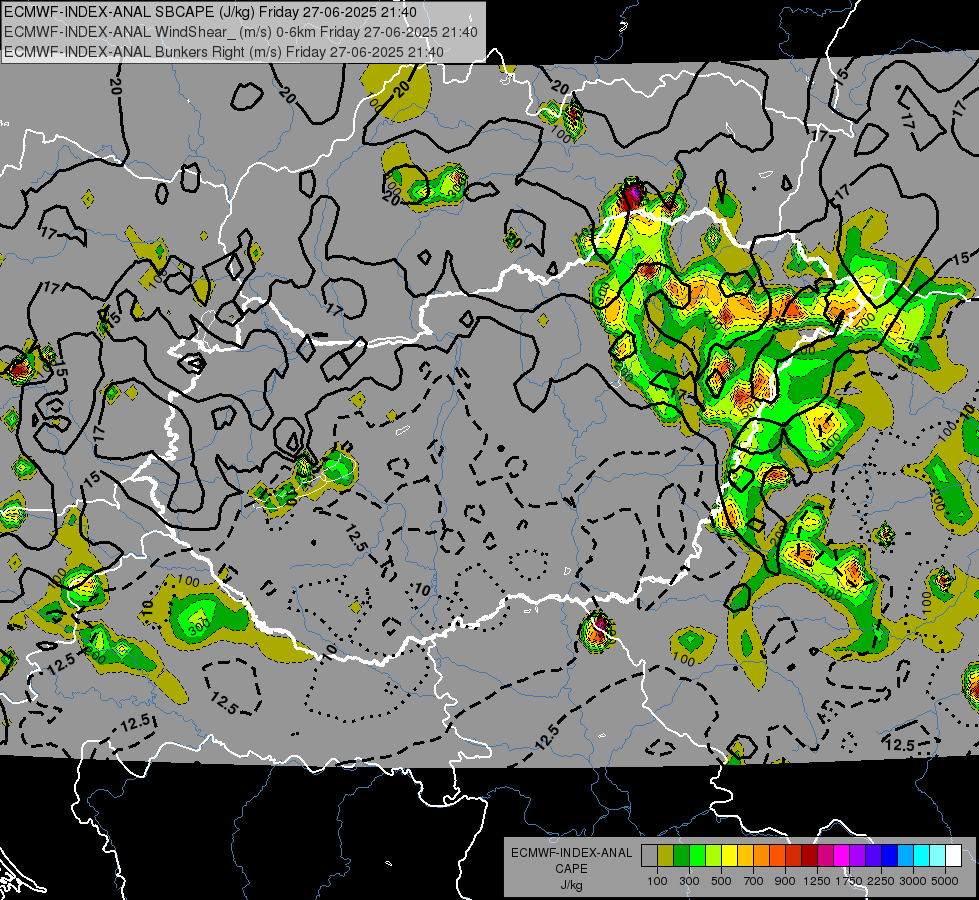Click the SBCAPE (J/kg) title line
Screen dimensions: 979x900
[x=210, y=12]
